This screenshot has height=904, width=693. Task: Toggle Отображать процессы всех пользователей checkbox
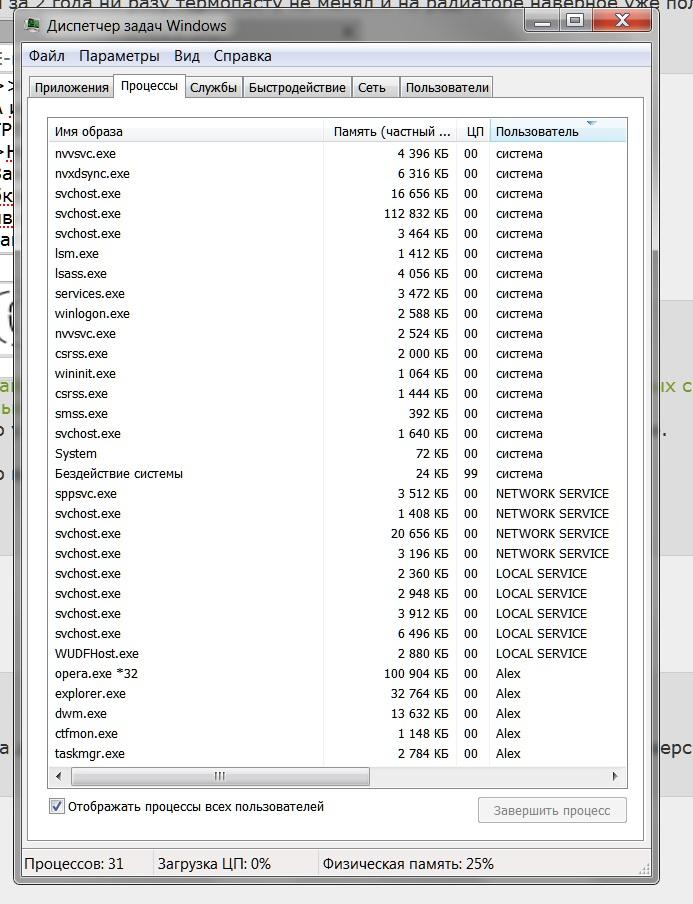click(57, 806)
